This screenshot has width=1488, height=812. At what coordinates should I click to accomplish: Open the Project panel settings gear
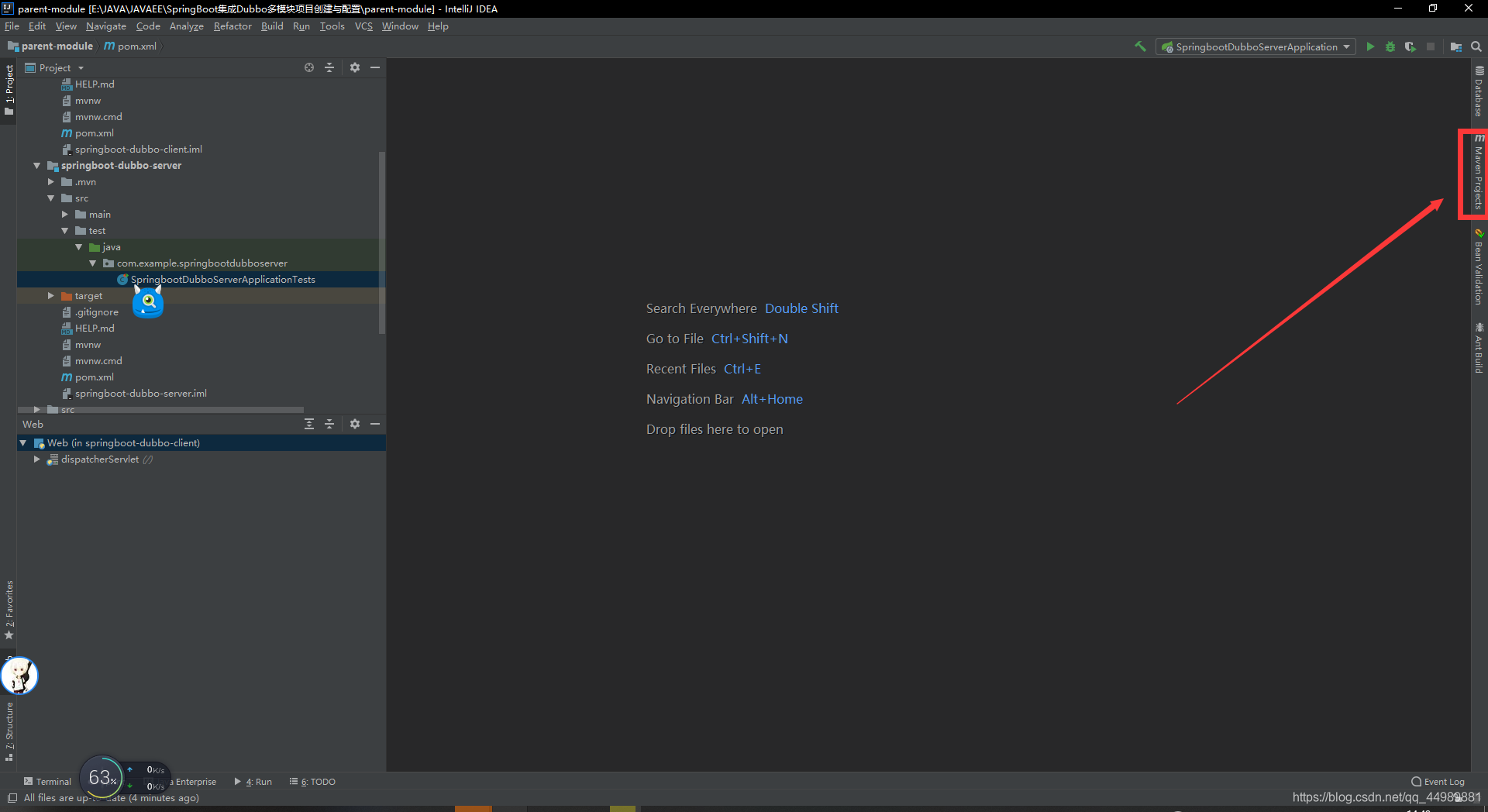pyautogui.click(x=355, y=67)
